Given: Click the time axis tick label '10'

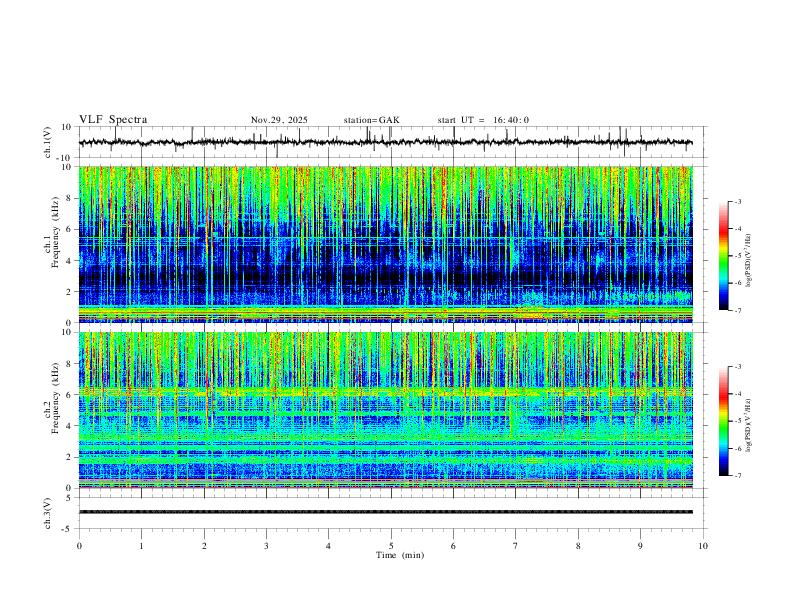Looking at the screenshot, I should [703, 546].
